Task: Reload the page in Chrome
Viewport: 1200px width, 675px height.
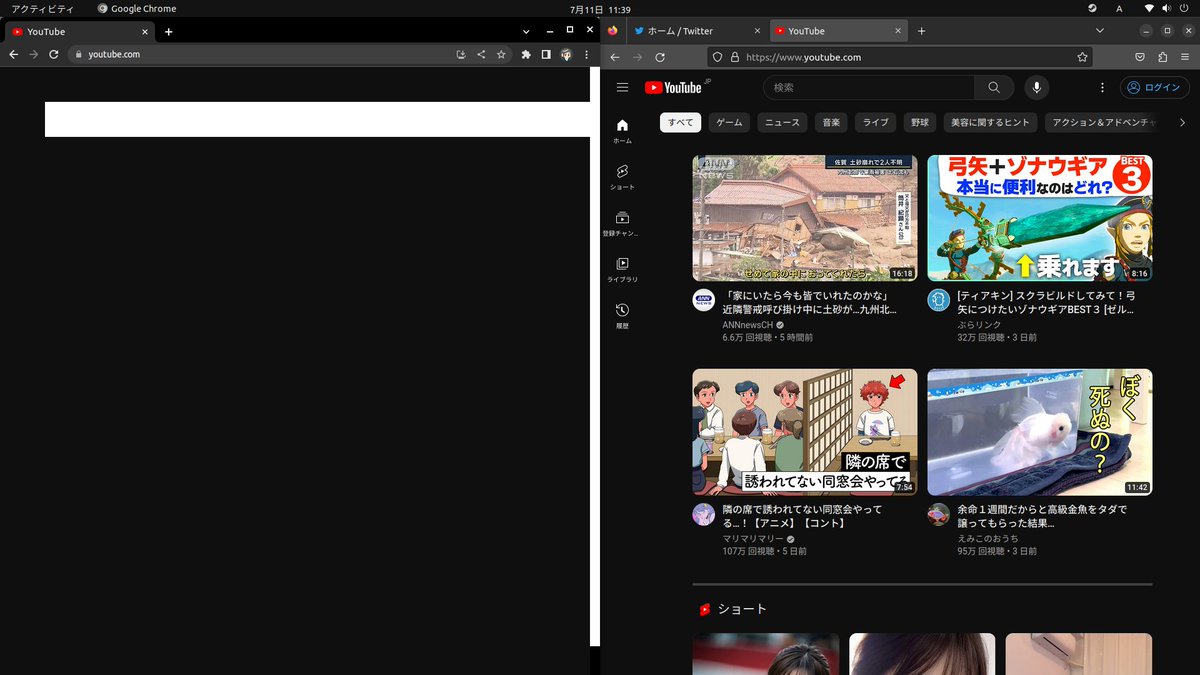Action: (53, 54)
